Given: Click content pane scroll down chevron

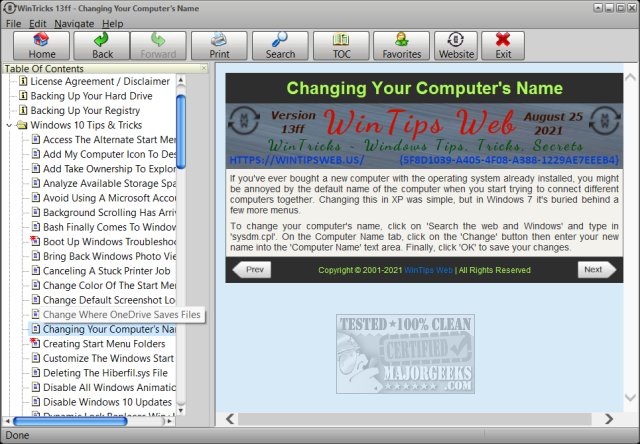Looking at the screenshot, I should tap(630, 397).
